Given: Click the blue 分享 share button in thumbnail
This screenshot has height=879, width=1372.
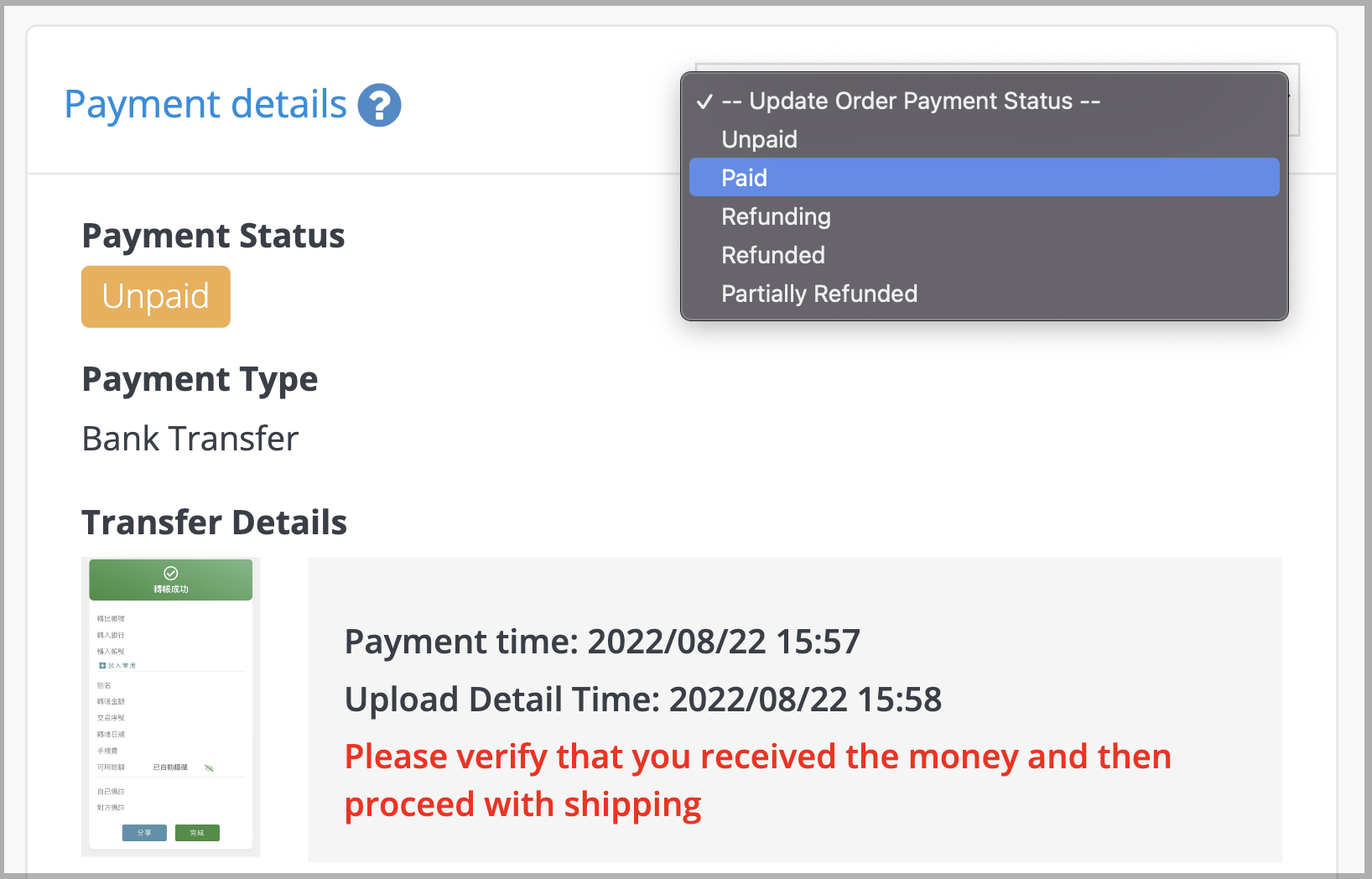Looking at the screenshot, I should tap(144, 833).
